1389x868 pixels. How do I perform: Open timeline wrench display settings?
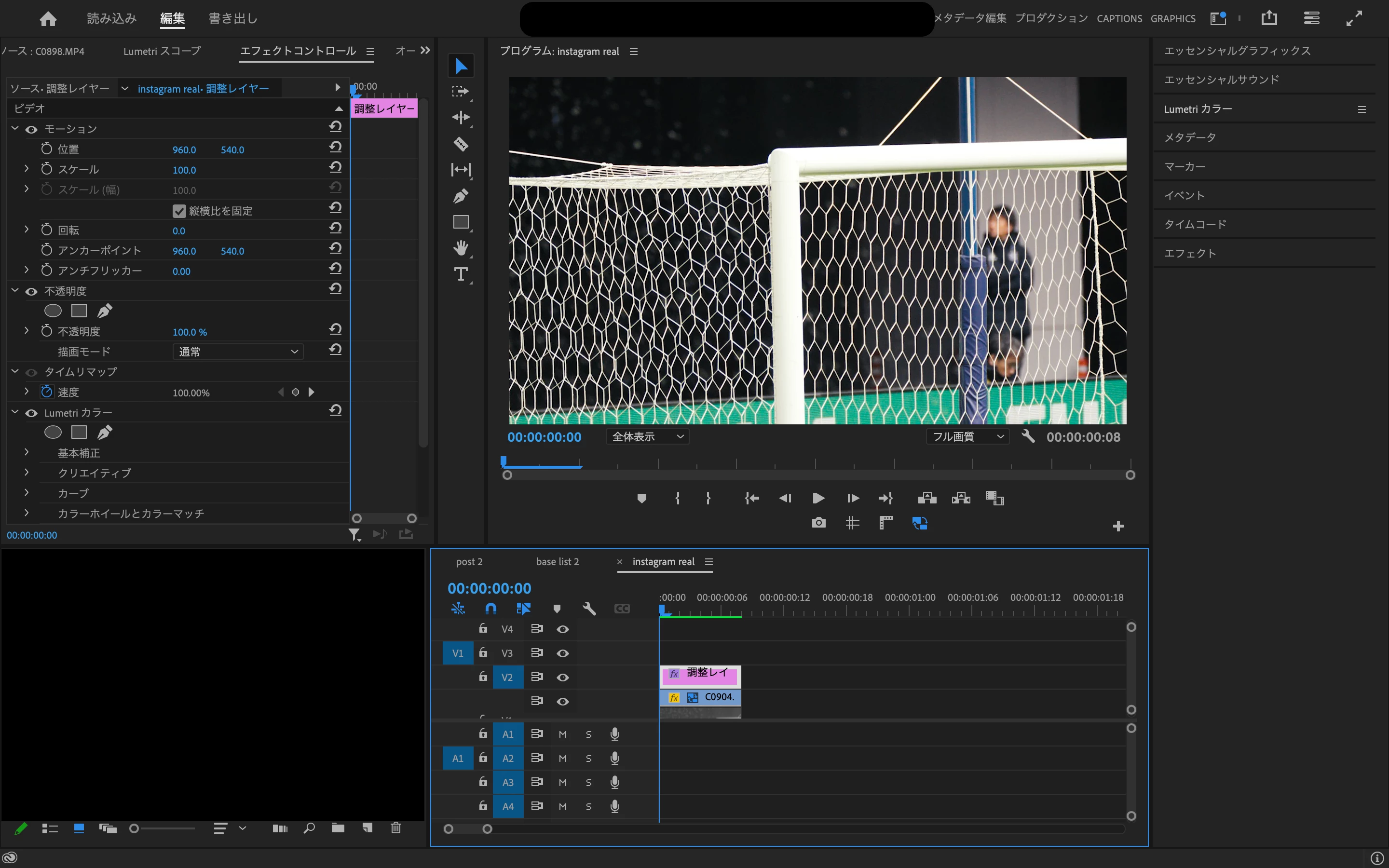(x=589, y=609)
